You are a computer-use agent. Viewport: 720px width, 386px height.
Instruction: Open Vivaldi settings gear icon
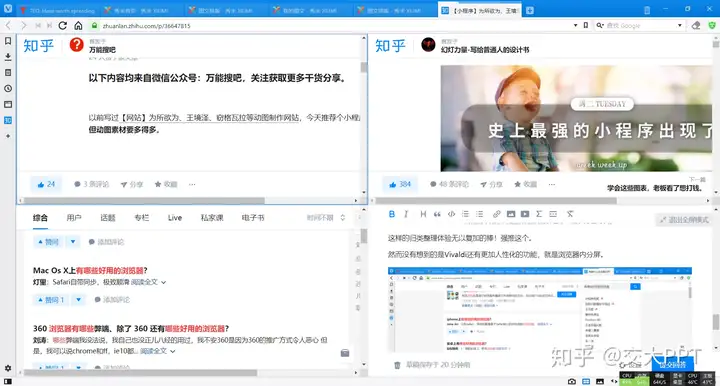[8, 368]
